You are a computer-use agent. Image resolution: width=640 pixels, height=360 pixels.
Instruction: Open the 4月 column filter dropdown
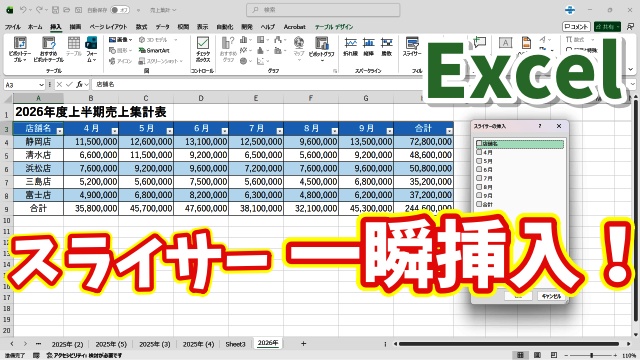point(115,131)
